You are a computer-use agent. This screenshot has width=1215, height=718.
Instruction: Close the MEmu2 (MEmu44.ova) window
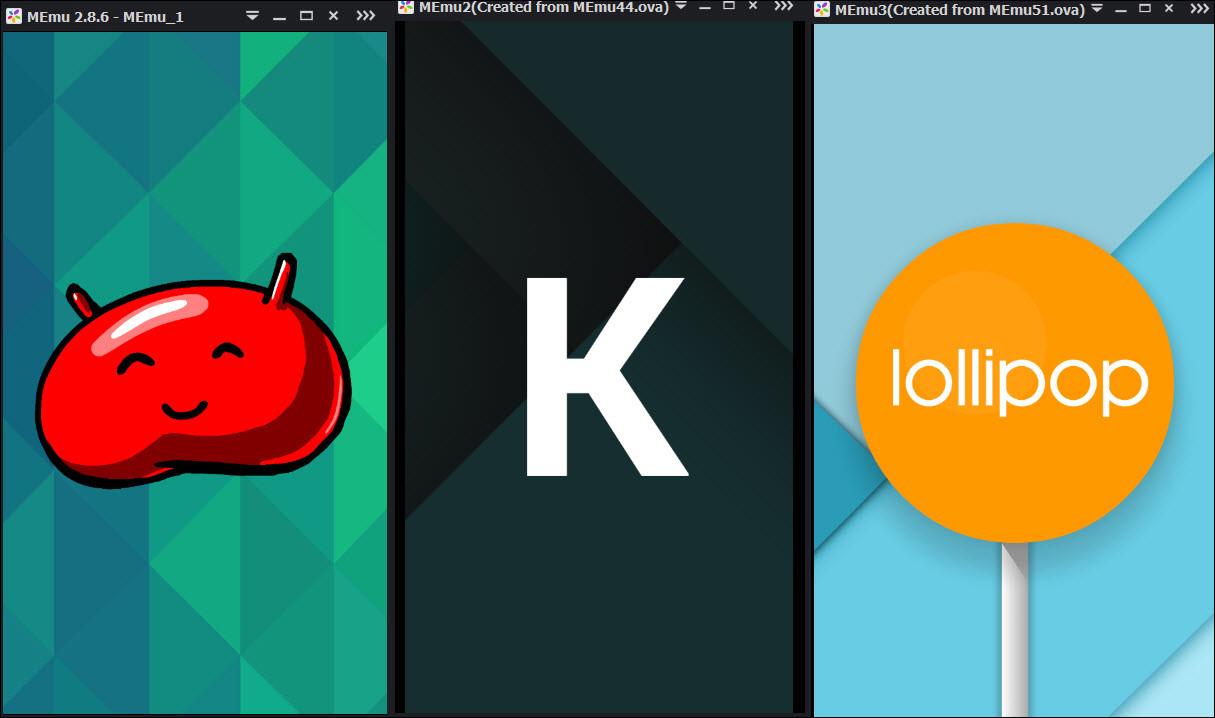pos(753,6)
